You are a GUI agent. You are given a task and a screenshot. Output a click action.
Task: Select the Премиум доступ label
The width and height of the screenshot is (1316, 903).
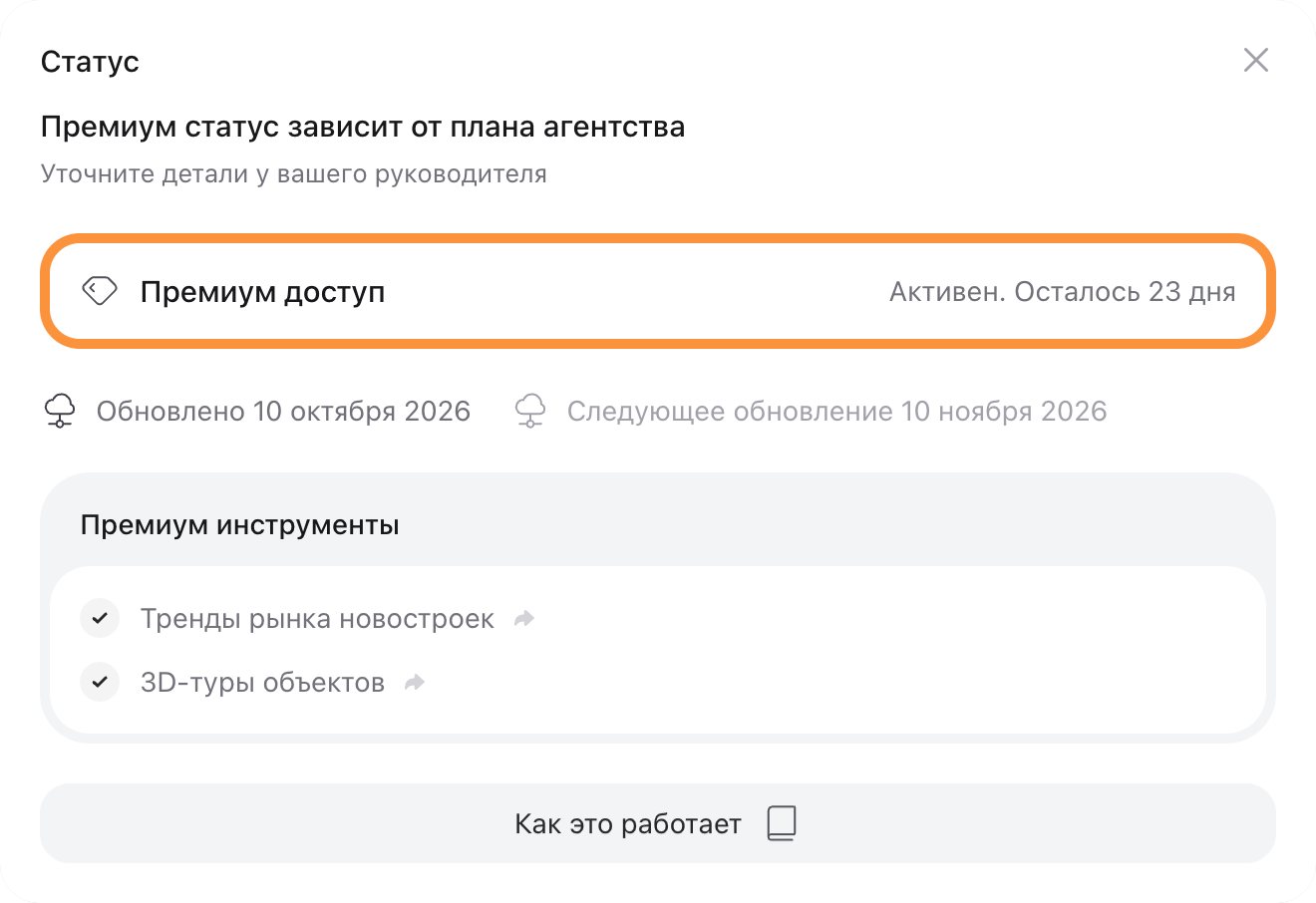[262, 292]
